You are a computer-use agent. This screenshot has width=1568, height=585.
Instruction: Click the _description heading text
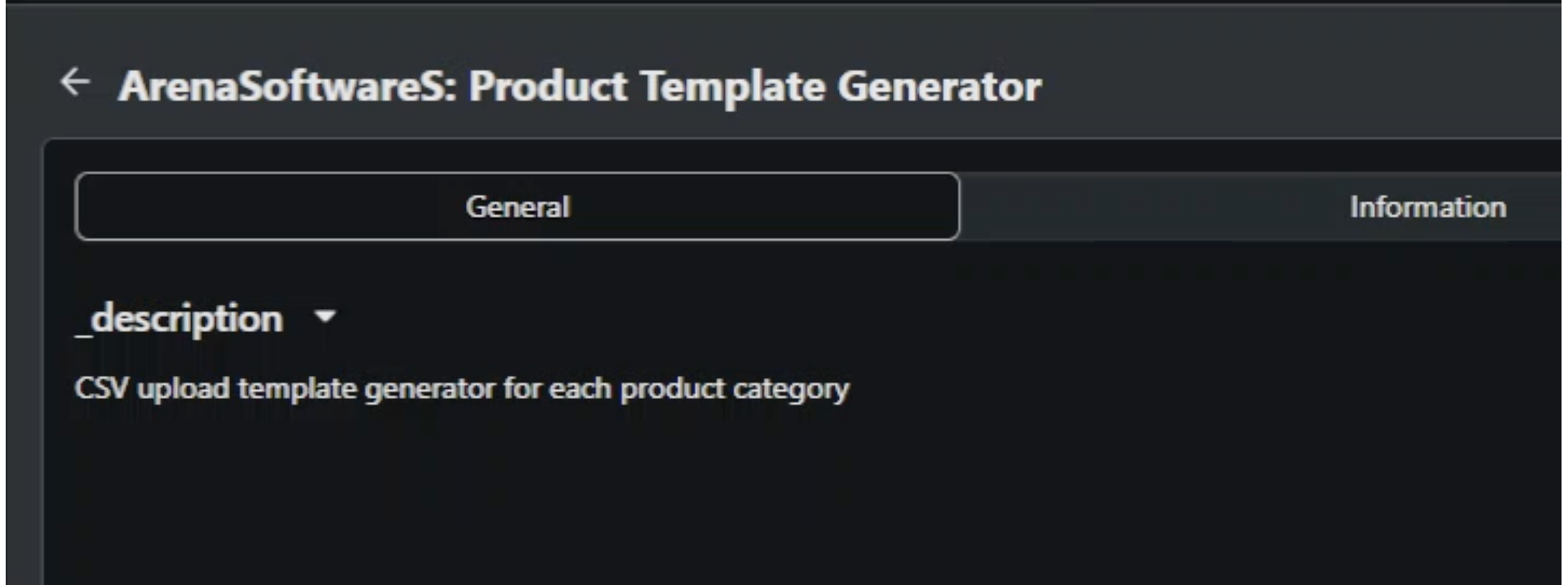click(x=179, y=318)
